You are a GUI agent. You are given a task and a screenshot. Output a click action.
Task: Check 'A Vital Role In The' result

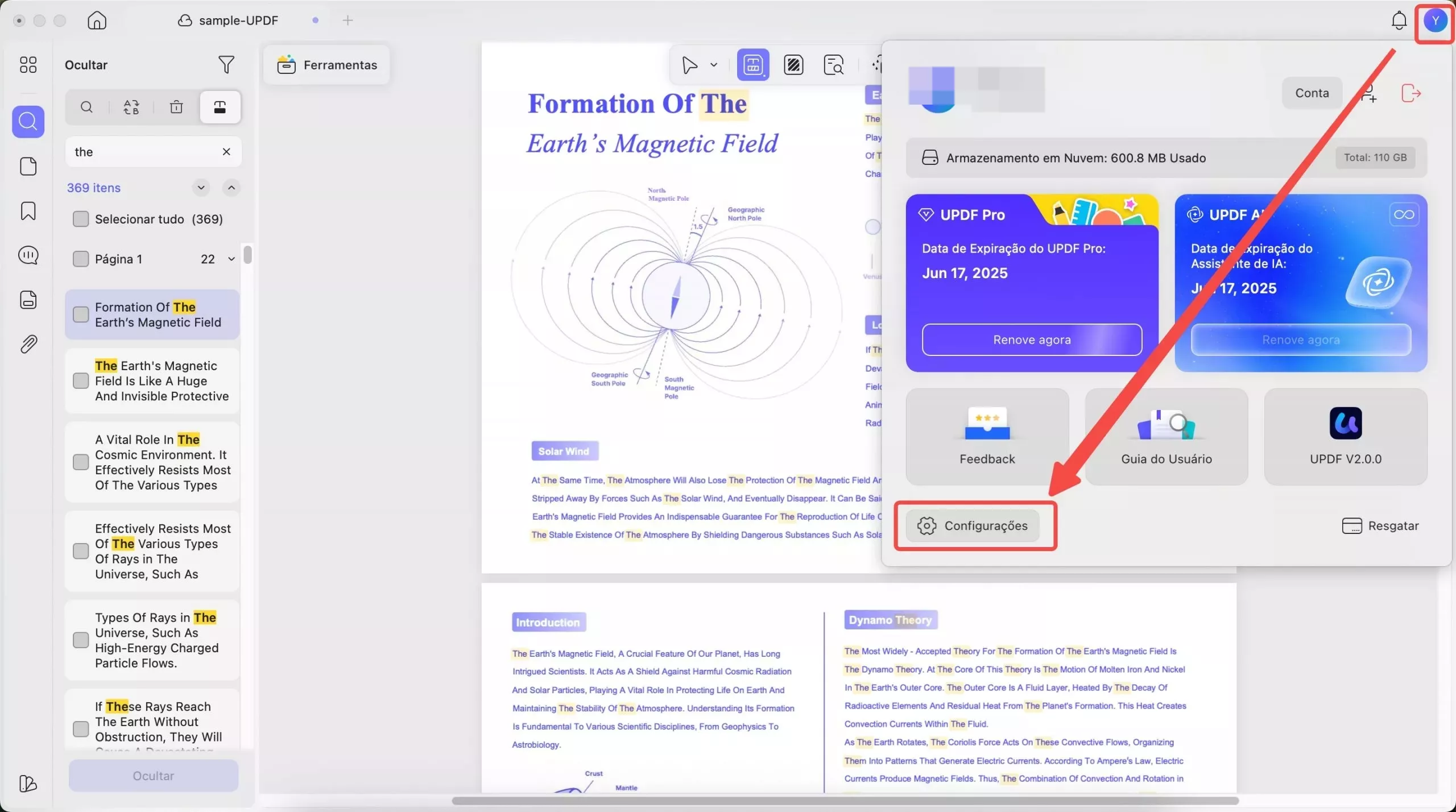(81, 462)
